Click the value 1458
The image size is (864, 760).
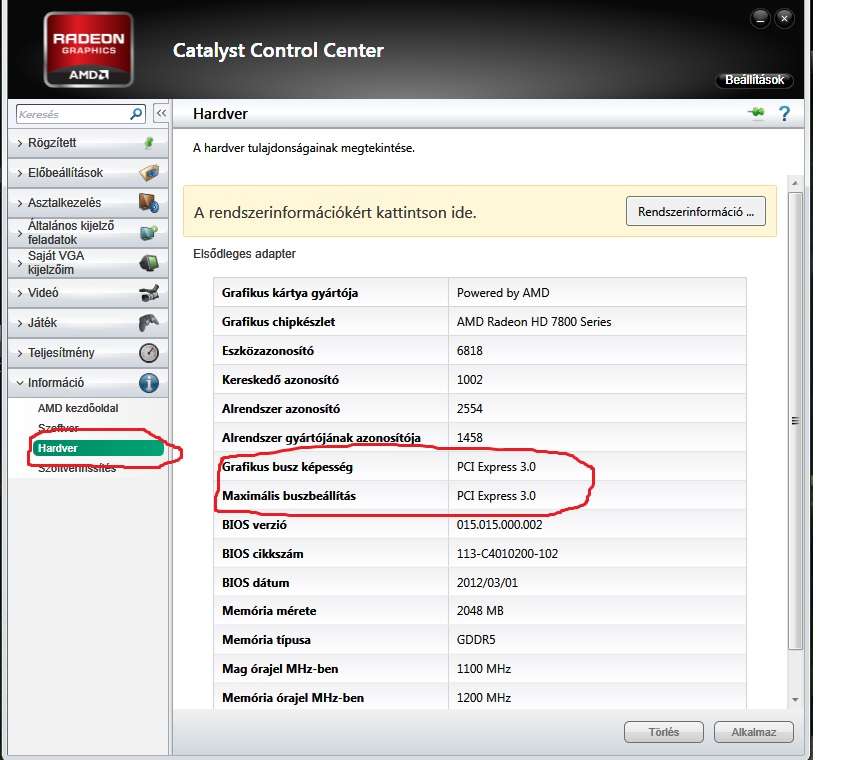[x=469, y=438]
